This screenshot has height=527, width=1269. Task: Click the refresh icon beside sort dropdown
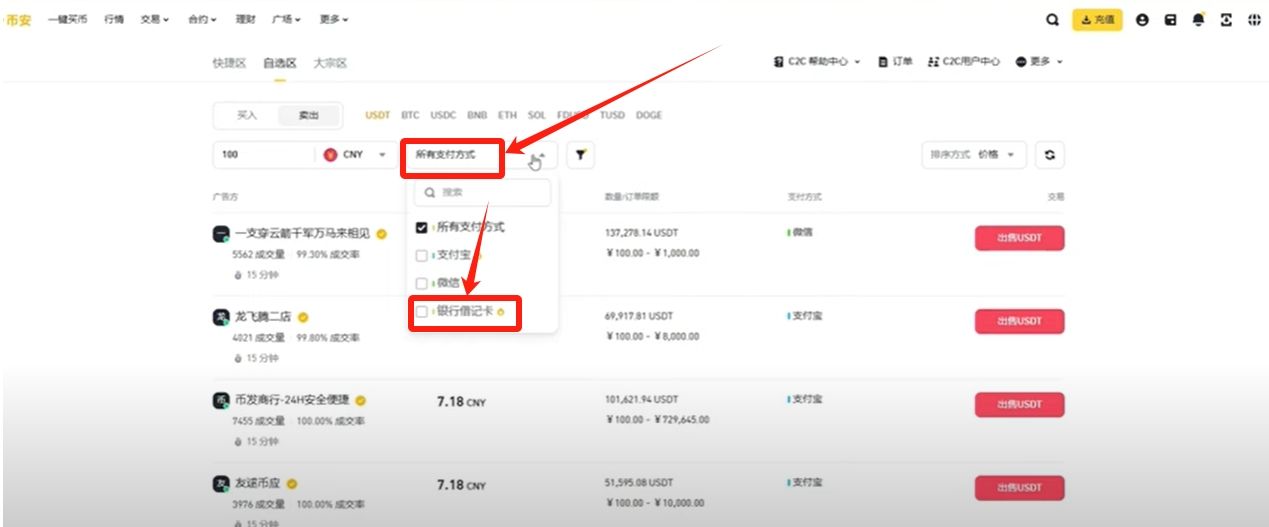click(1049, 155)
